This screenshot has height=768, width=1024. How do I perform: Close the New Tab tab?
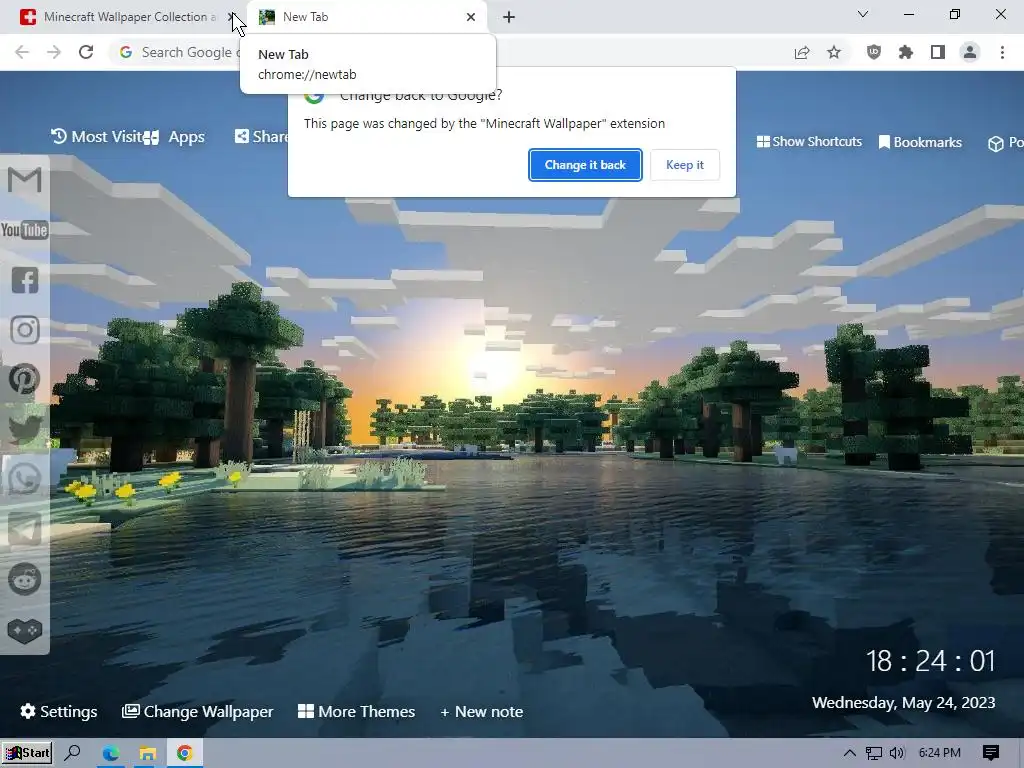coord(471,17)
